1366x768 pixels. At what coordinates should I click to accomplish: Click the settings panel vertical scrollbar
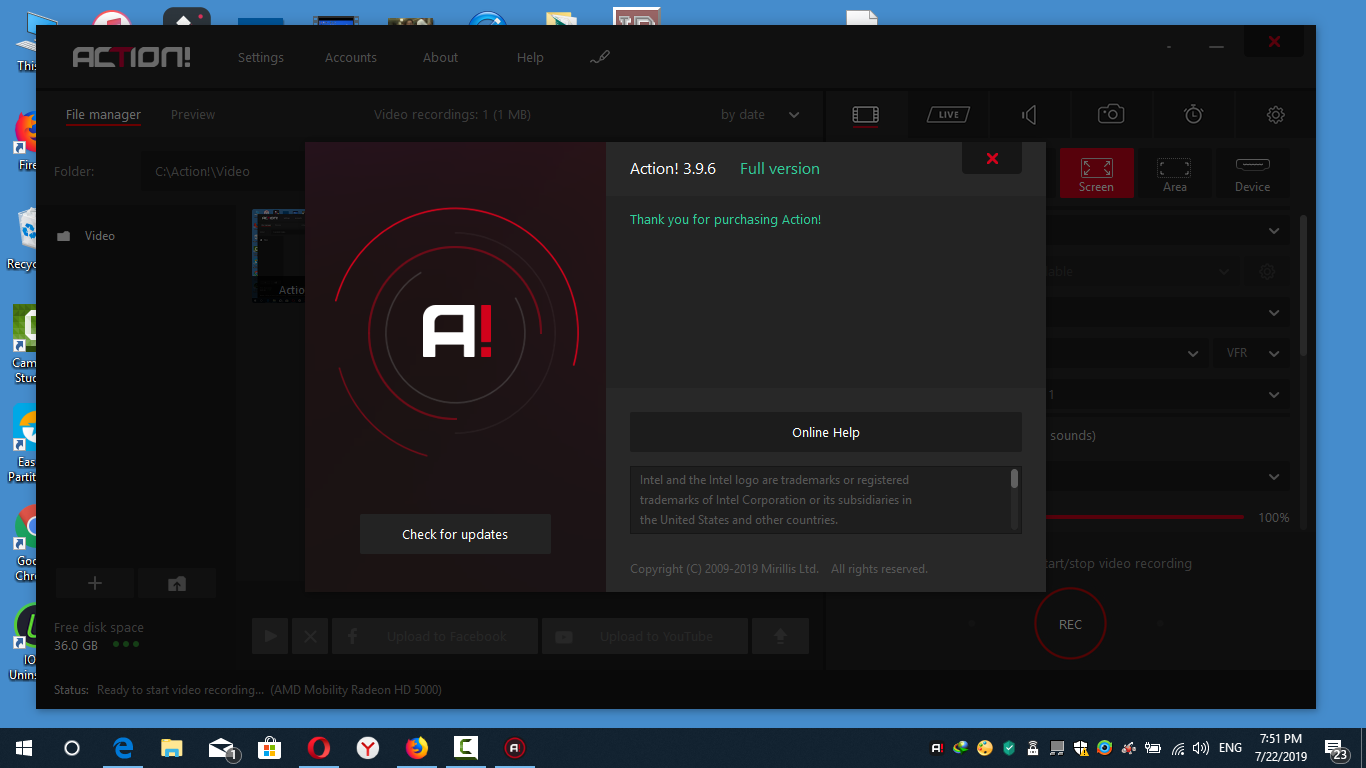pos(1302,285)
